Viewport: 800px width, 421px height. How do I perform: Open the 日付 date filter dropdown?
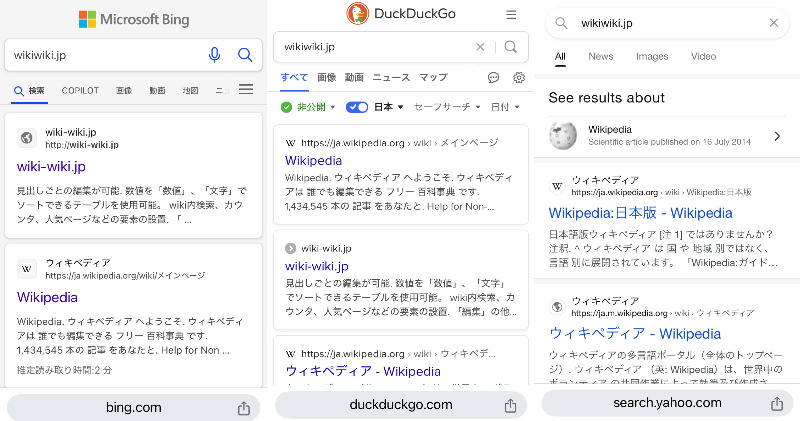coord(505,106)
